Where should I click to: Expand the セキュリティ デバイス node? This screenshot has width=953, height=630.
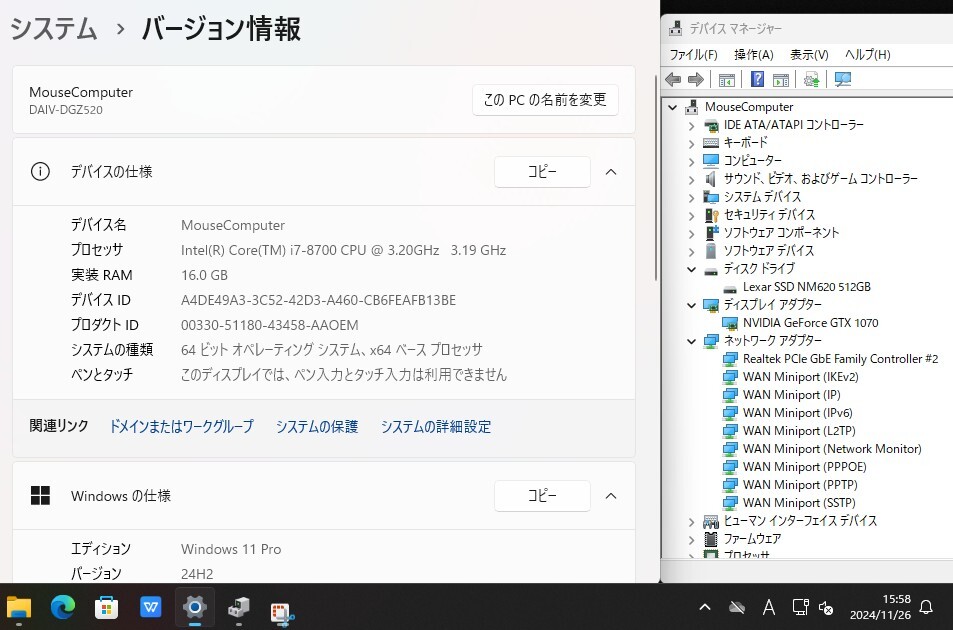(691, 216)
